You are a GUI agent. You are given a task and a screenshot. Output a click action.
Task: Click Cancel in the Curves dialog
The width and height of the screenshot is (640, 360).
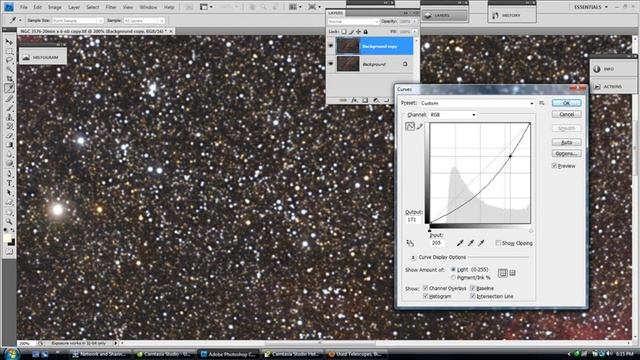[x=567, y=114]
